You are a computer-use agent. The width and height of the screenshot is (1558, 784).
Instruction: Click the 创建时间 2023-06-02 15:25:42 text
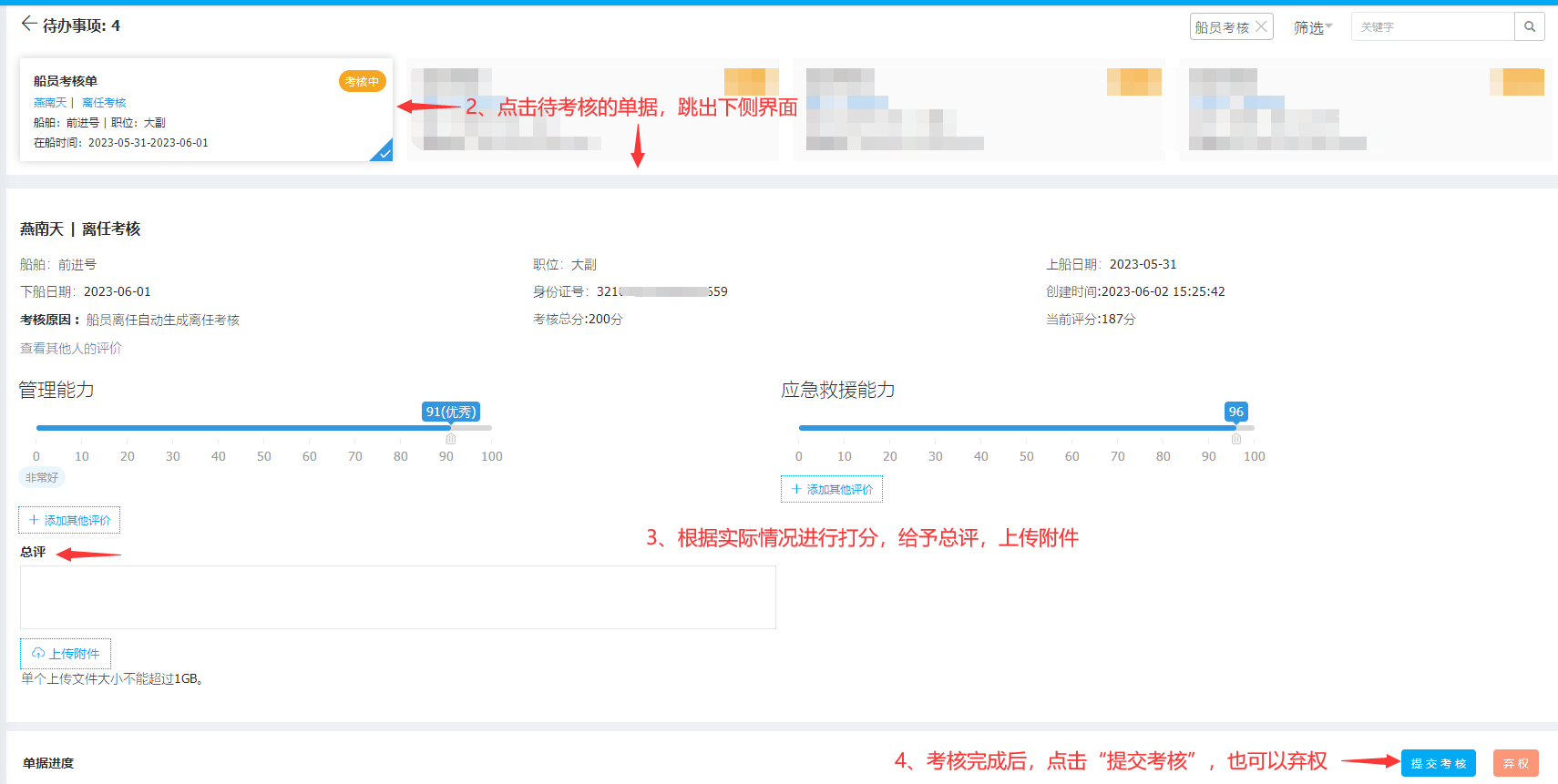[x=1135, y=291]
